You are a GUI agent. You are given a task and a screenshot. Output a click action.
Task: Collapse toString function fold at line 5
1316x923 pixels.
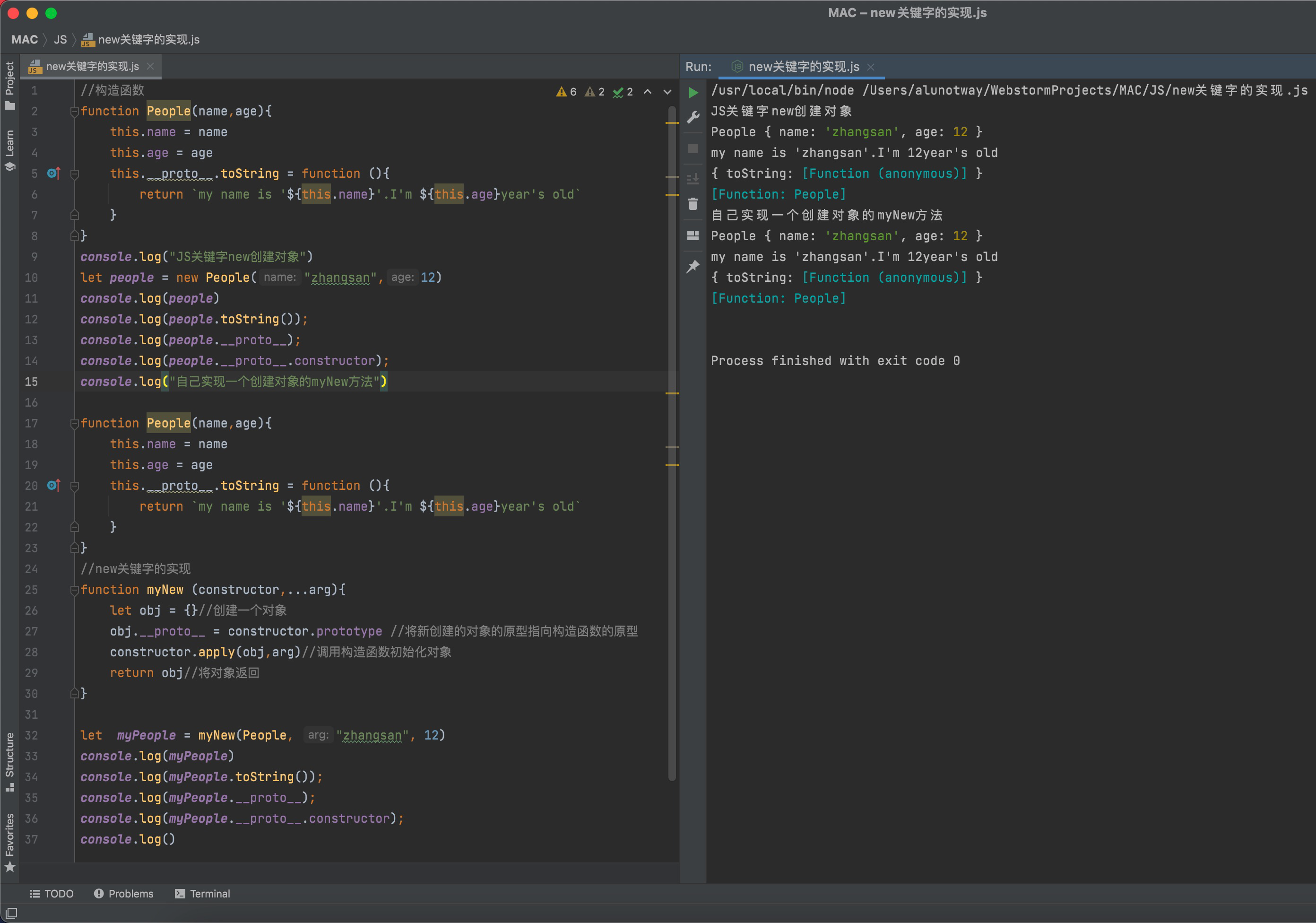pos(75,174)
